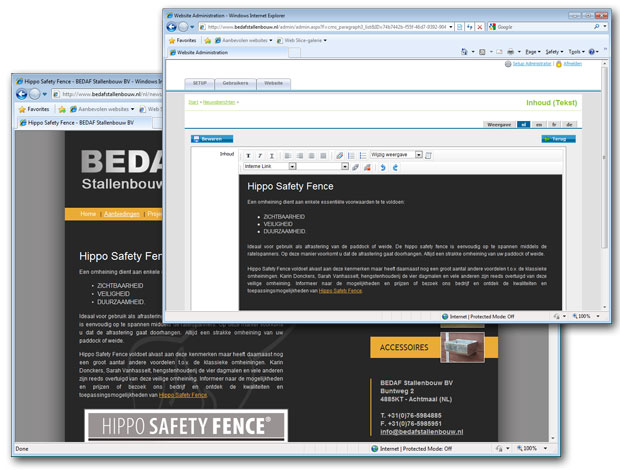Click the Help icon in admin command bar
Image resolution: width=620 pixels, height=470 pixels.
[x=592, y=52]
